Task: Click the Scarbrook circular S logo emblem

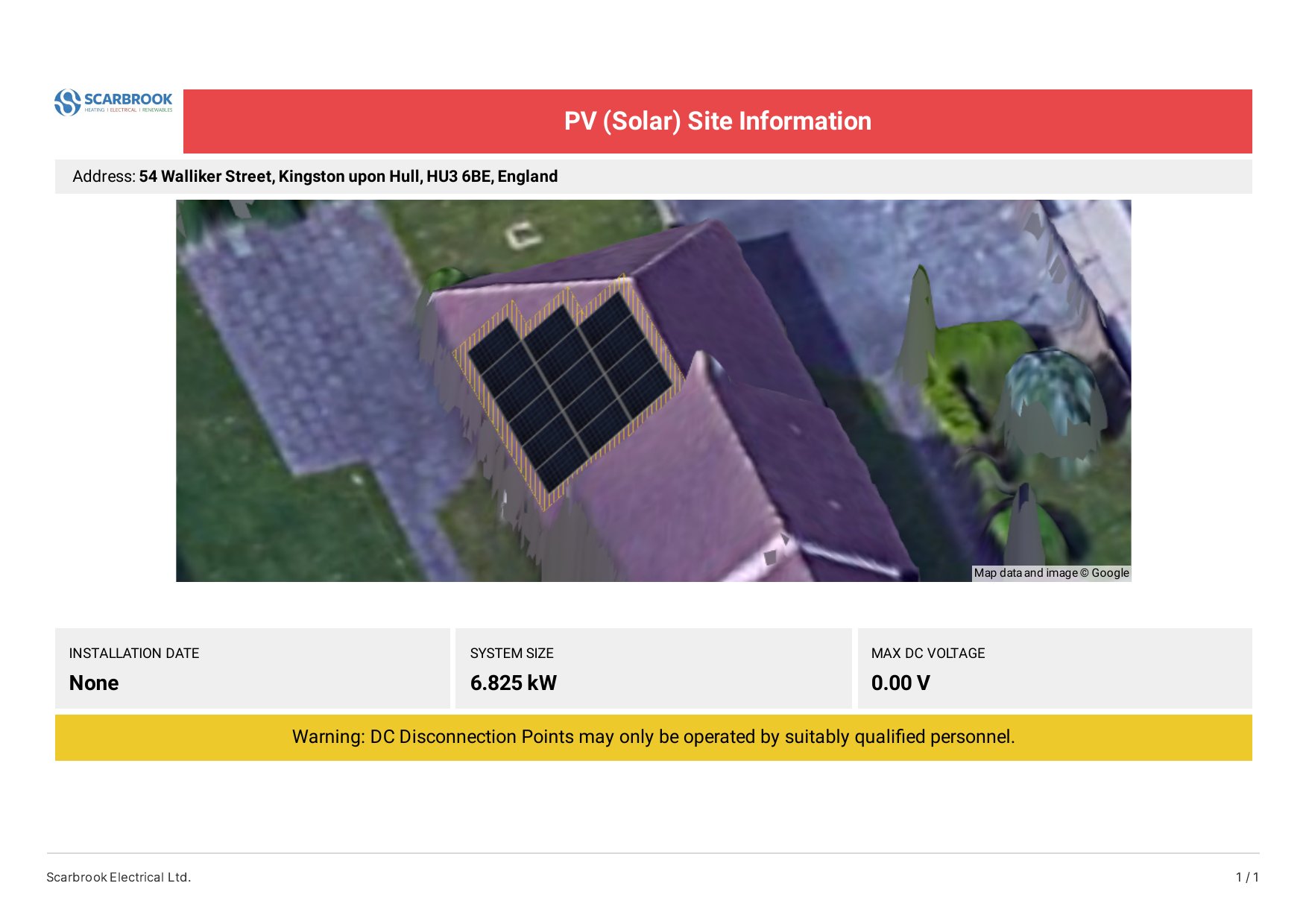Action: (x=67, y=102)
